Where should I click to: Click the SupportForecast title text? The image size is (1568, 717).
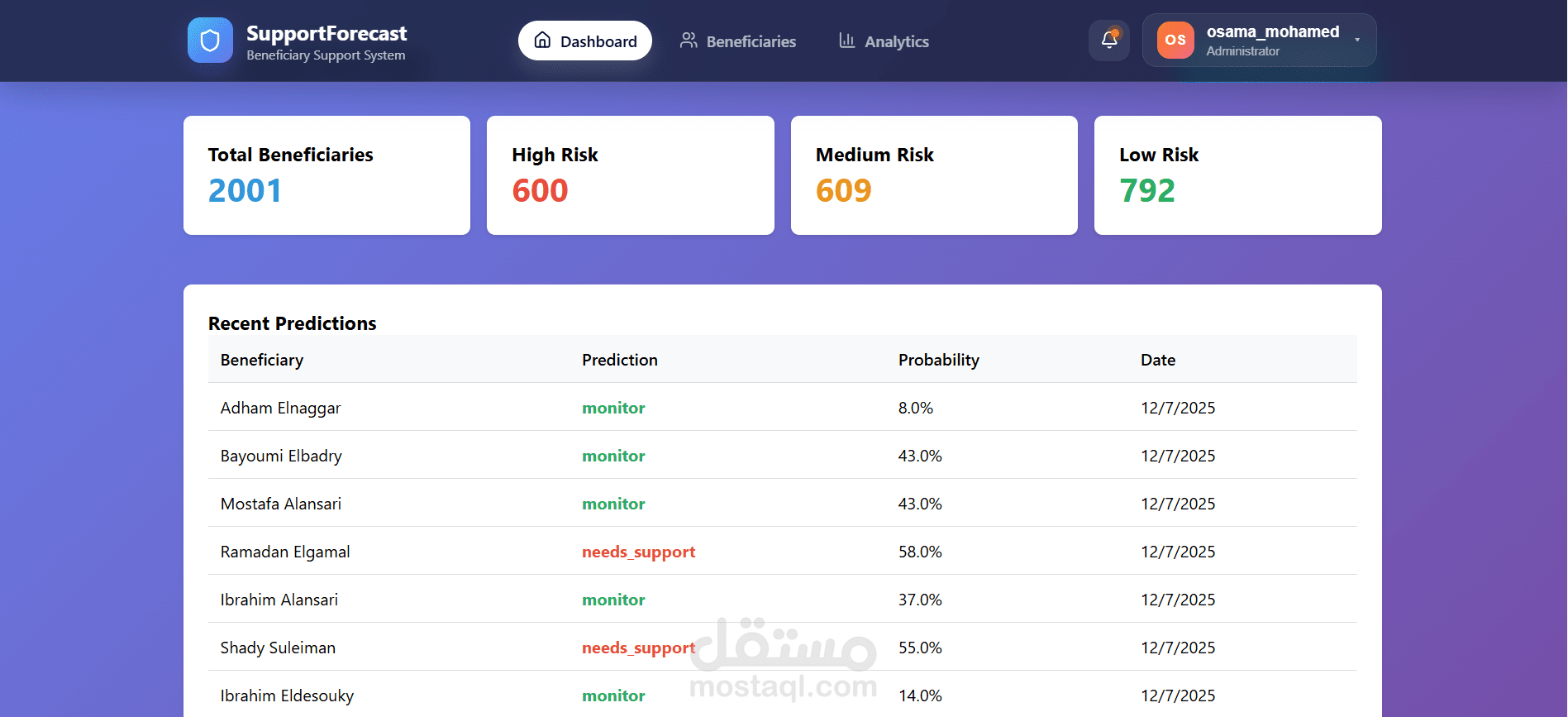click(326, 33)
